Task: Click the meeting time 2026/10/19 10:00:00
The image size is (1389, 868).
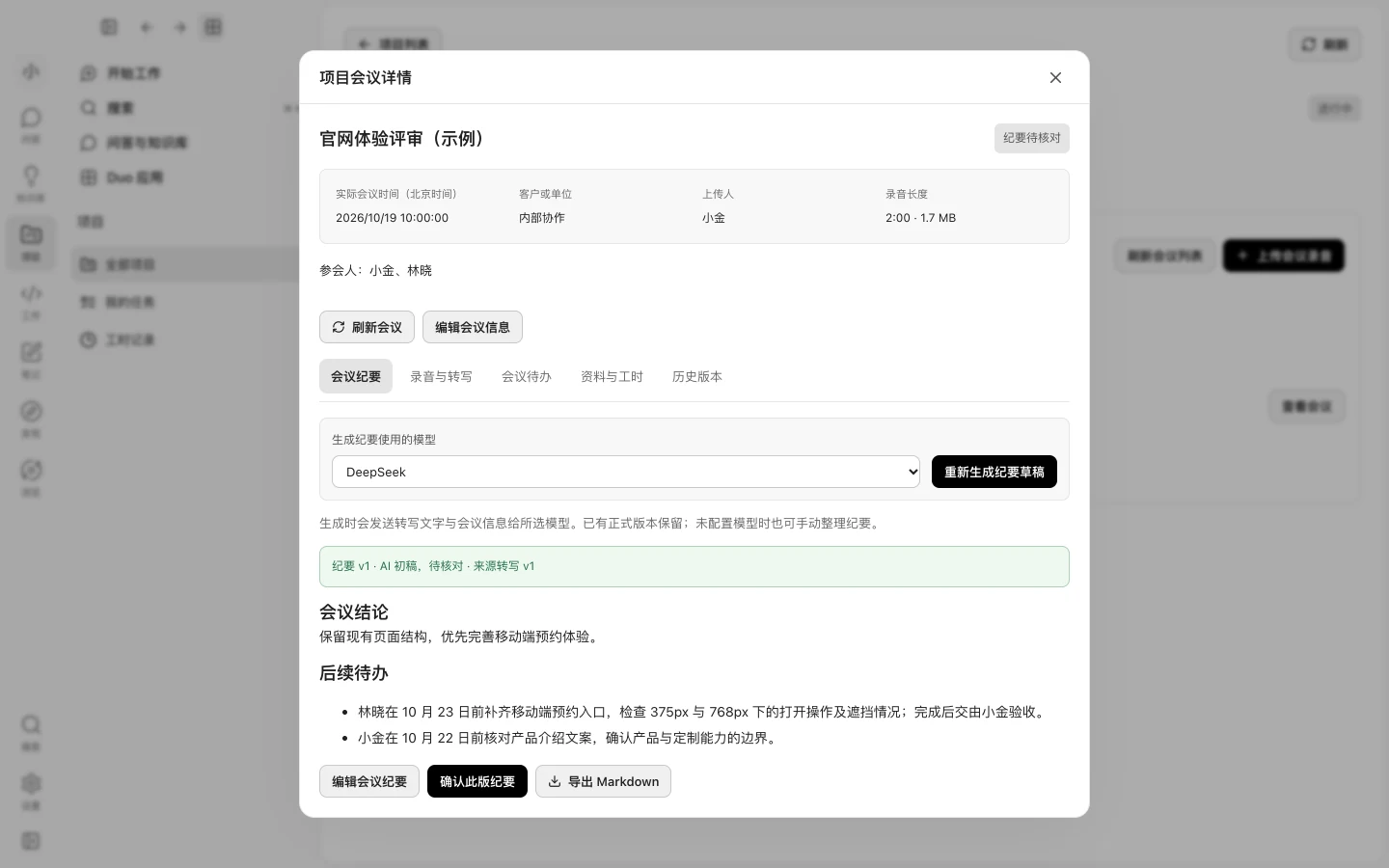Action: tap(392, 218)
